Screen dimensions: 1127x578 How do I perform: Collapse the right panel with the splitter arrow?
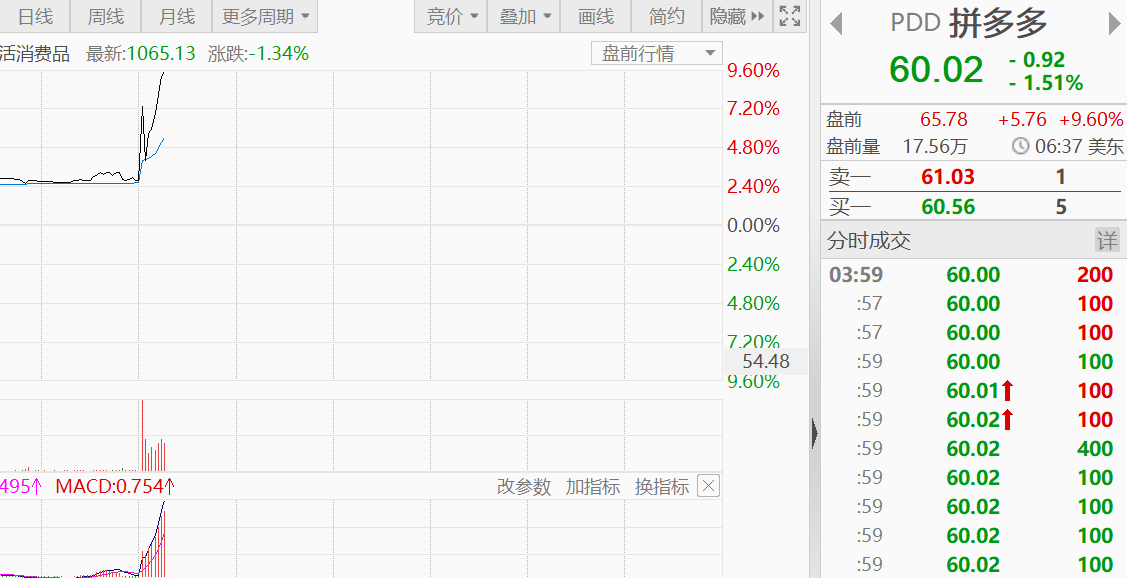[x=814, y=434]
